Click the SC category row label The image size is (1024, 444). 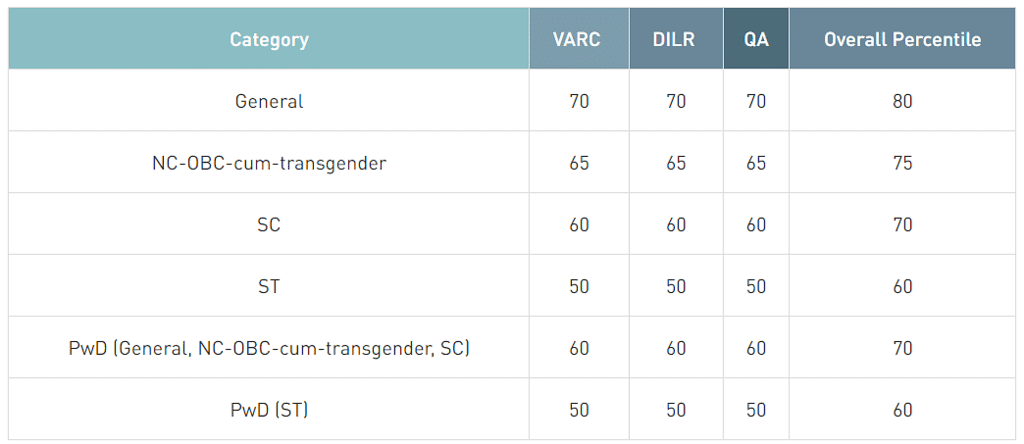(269, 225)
